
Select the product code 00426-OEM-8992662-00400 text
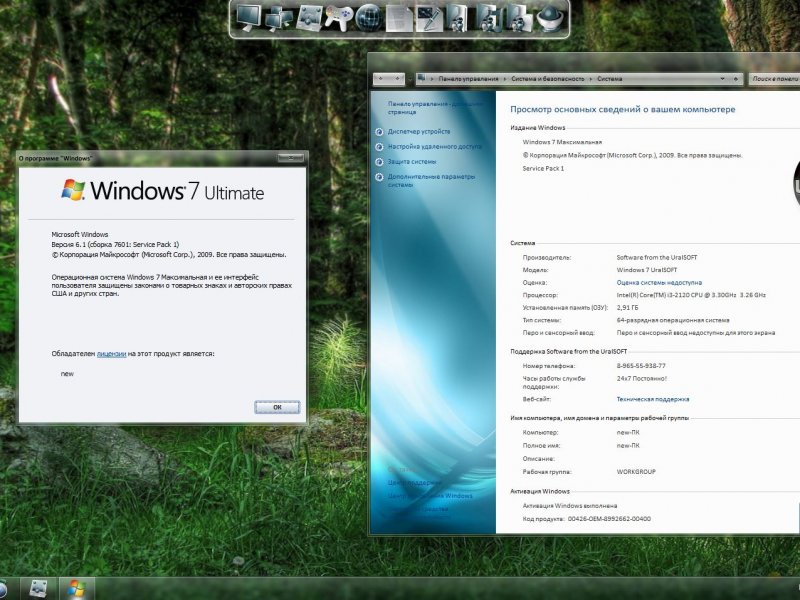pyautogui.click(x=609, y=519)
